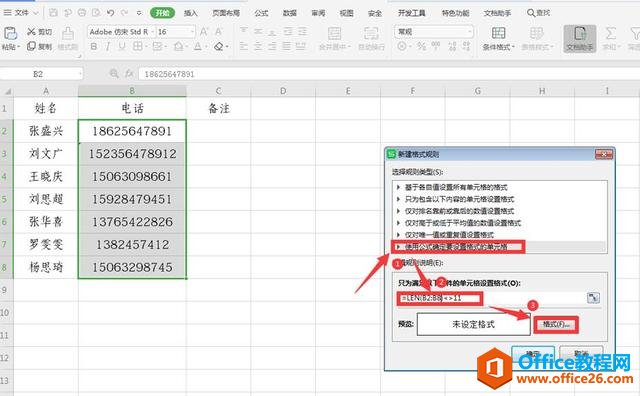Viewport: 640px width, 396px height.
Task: Switch to the View (视图) tab
Action: point(347,13)
